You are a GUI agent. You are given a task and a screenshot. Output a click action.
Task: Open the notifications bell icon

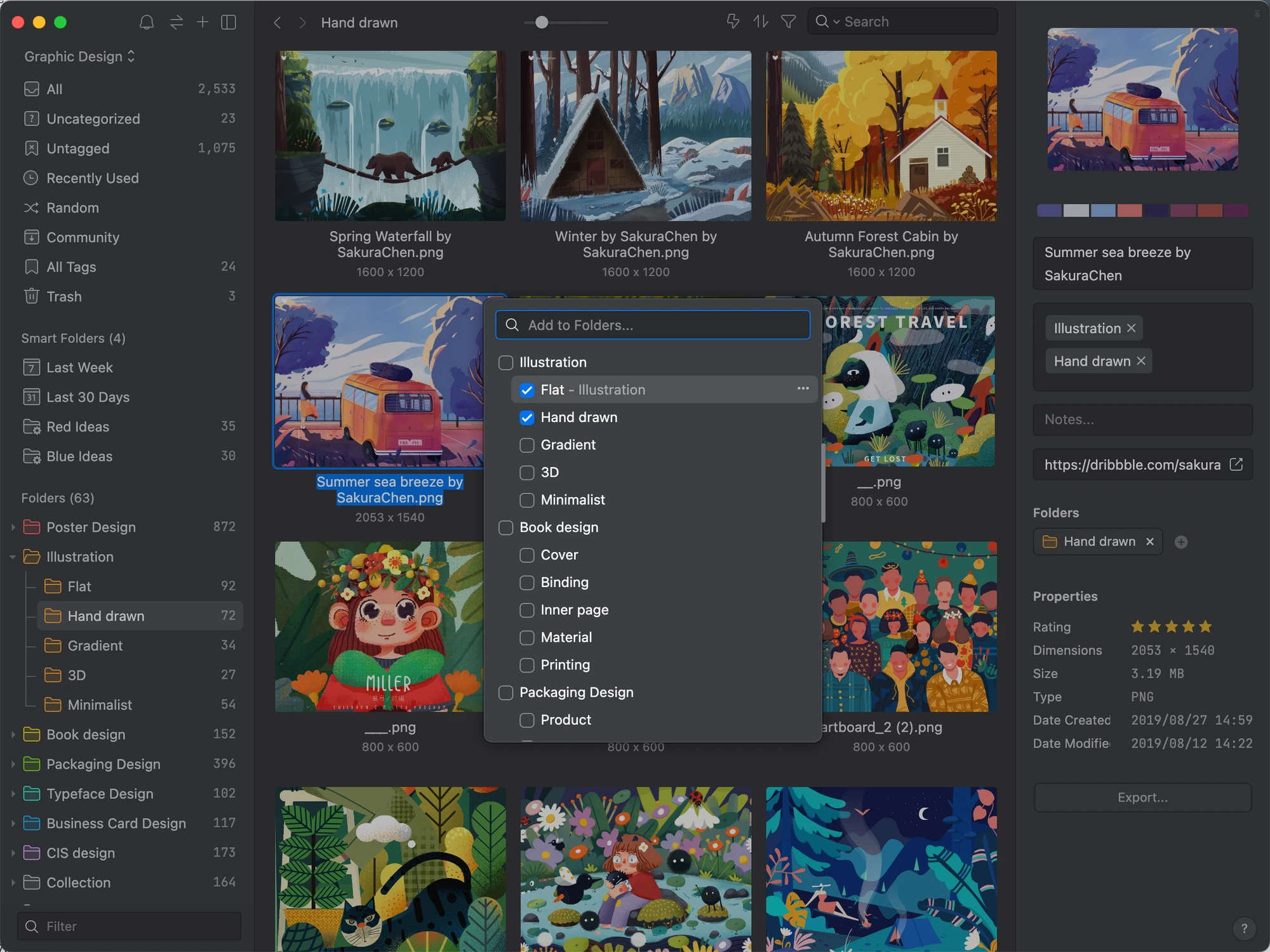(x=147, y=22)
